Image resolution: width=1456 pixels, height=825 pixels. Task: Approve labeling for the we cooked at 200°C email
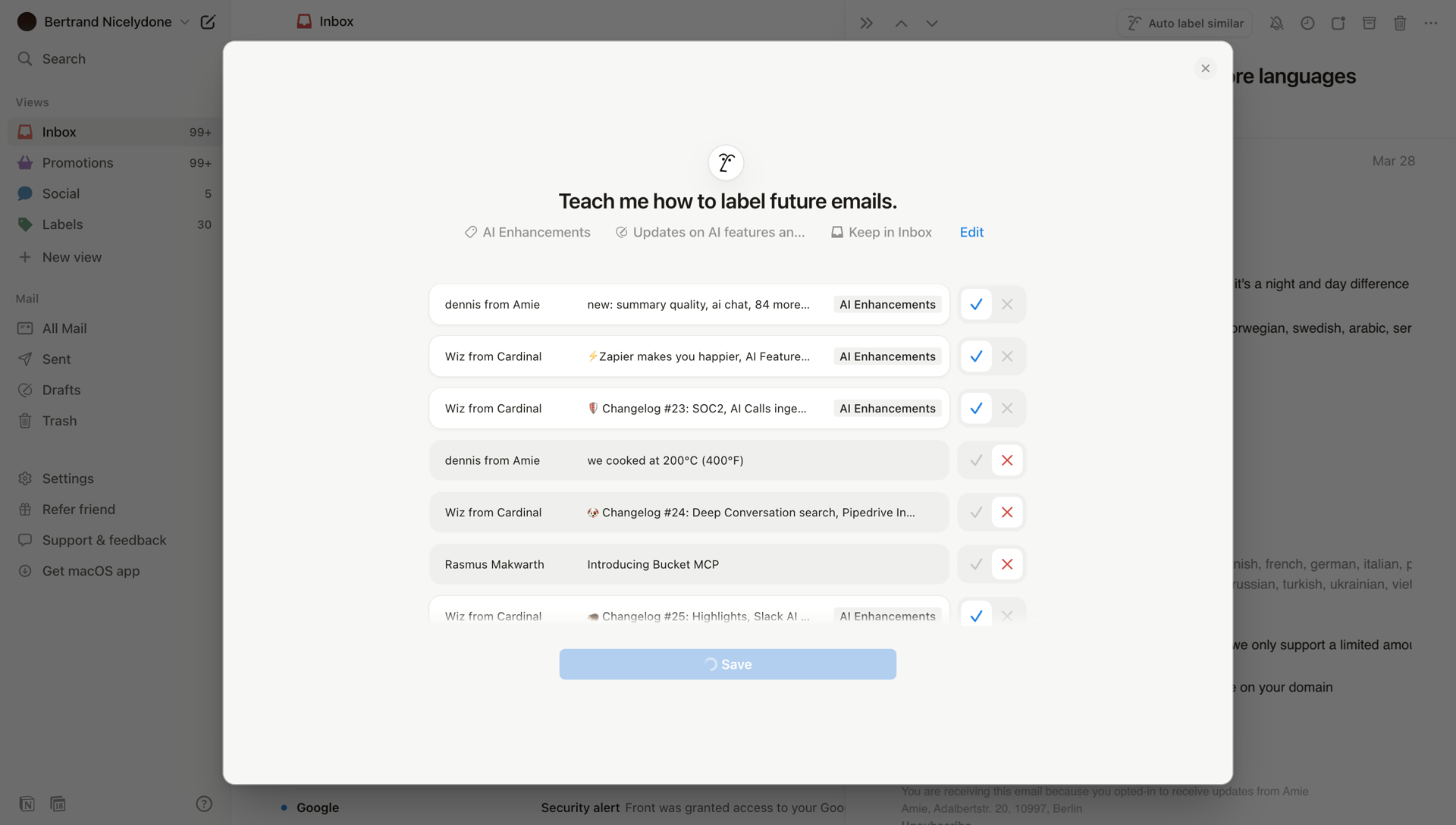point(975,460)
